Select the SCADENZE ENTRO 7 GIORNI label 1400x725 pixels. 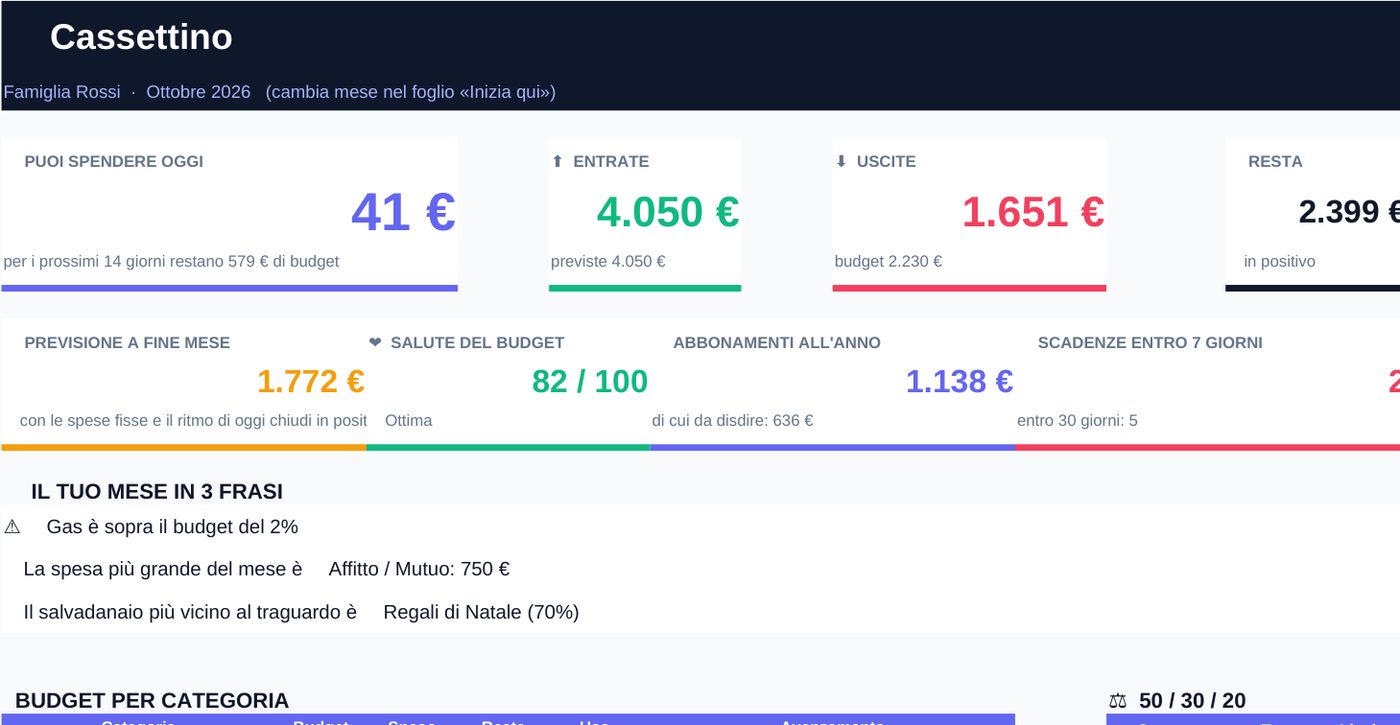pyautogui.click(x=1150, y=342)
